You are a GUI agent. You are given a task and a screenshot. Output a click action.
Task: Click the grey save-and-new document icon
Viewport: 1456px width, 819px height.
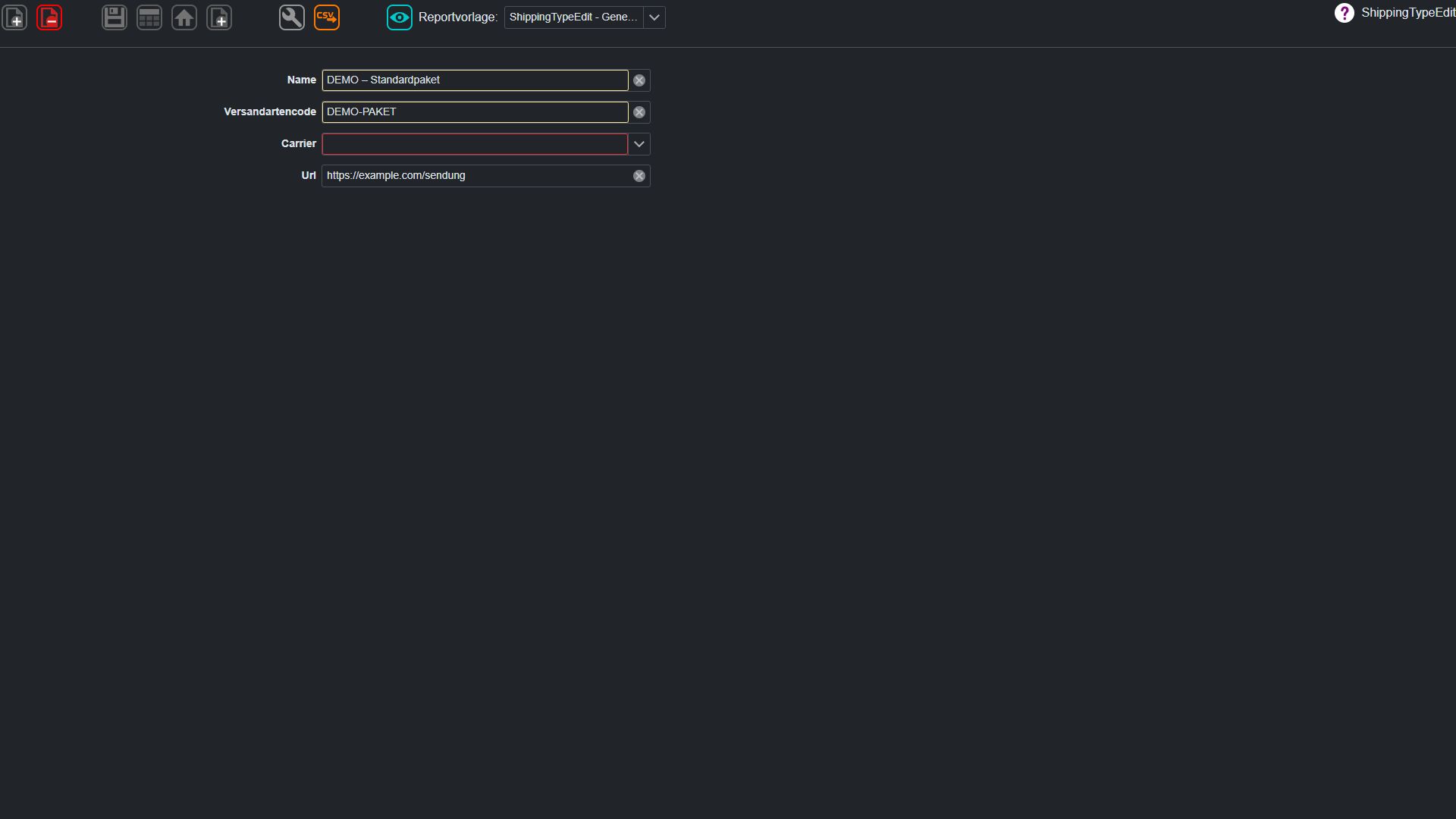[x=219, y=17]
